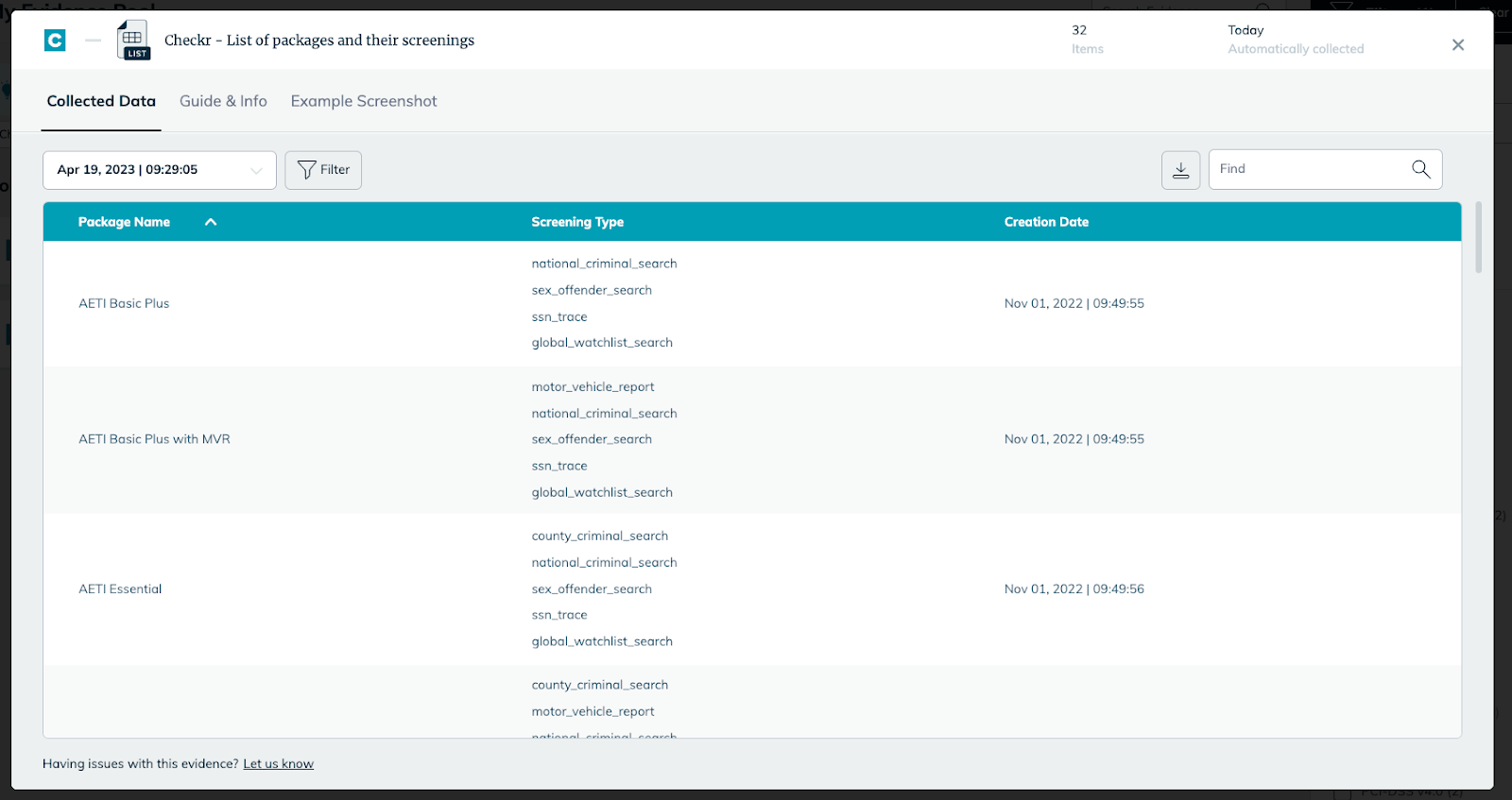
Task: Select the AETI Essential package
Action: point(120,588)
